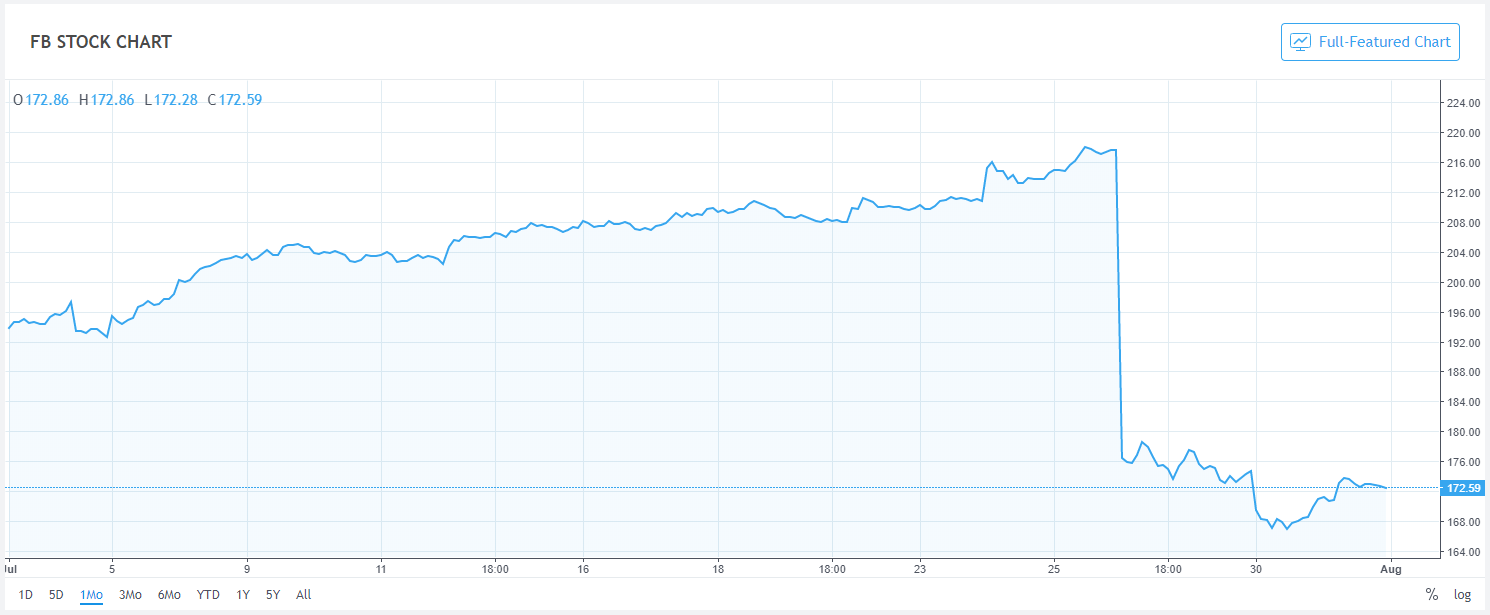Click the chart icon inside Full-Featured Chart button

pos(1300,42)
